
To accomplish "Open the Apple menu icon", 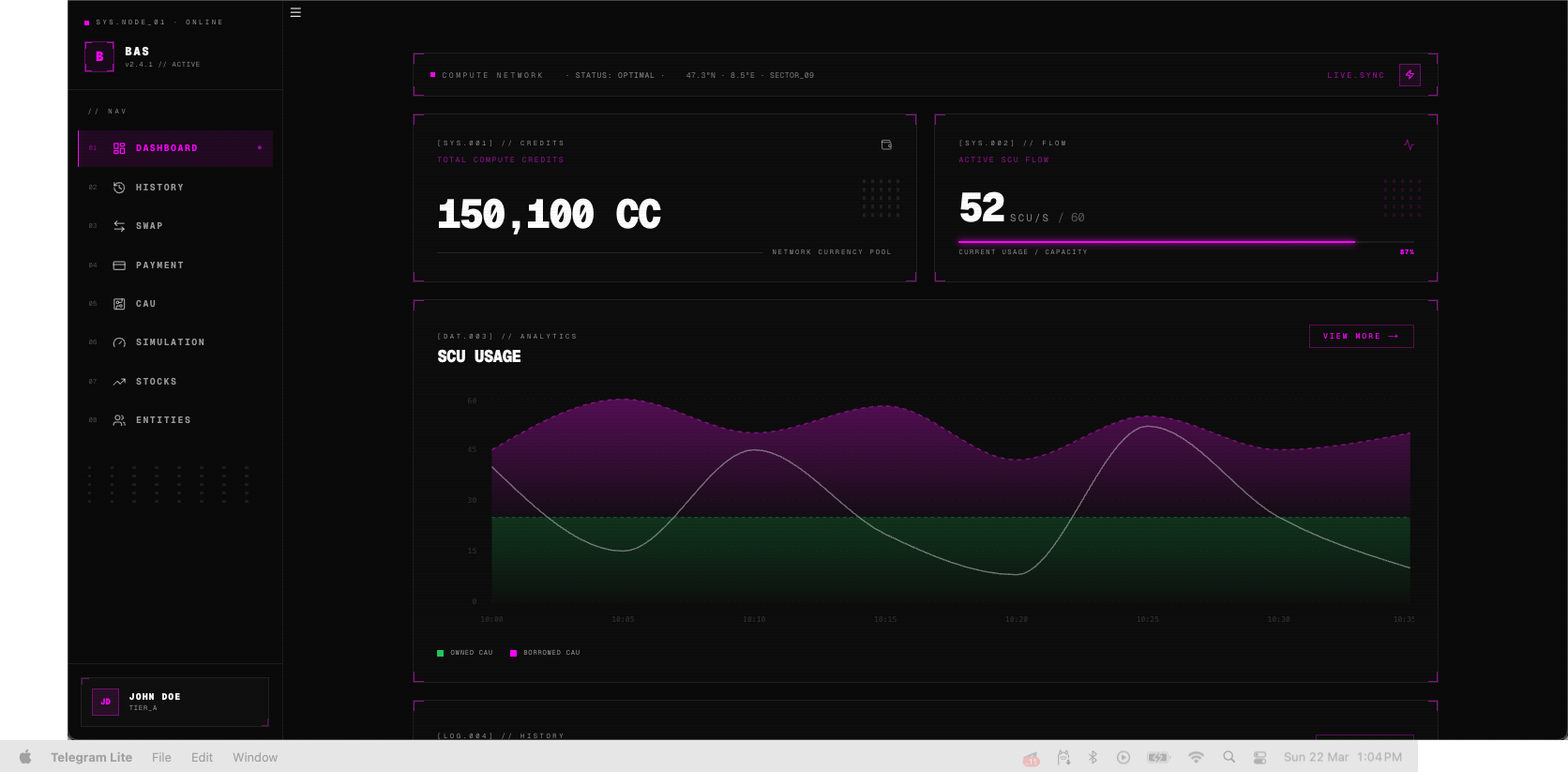I will (25, 757).
